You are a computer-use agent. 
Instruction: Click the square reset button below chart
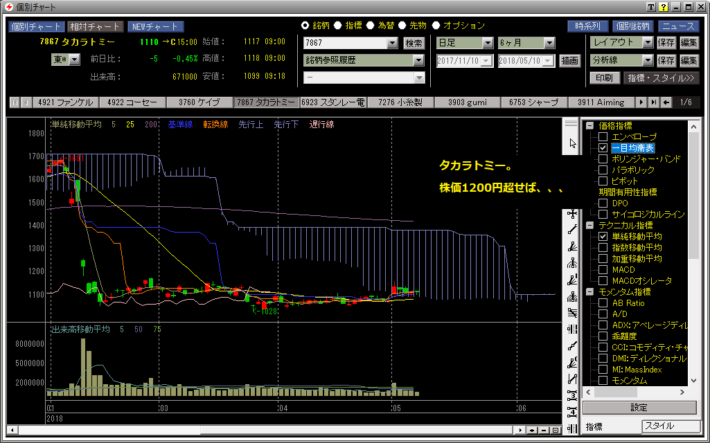coord(556,430)
